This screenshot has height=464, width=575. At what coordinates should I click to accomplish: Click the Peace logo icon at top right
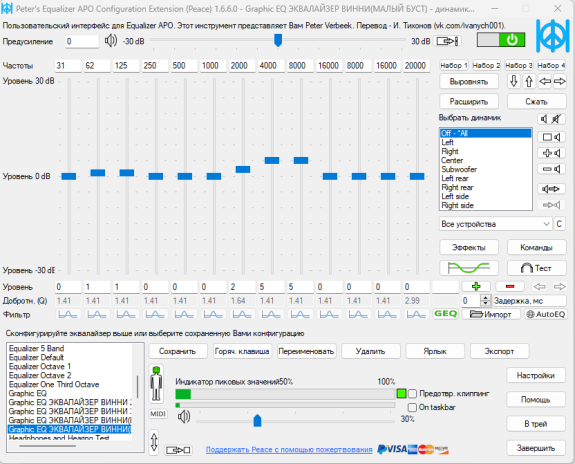point(553,36)
